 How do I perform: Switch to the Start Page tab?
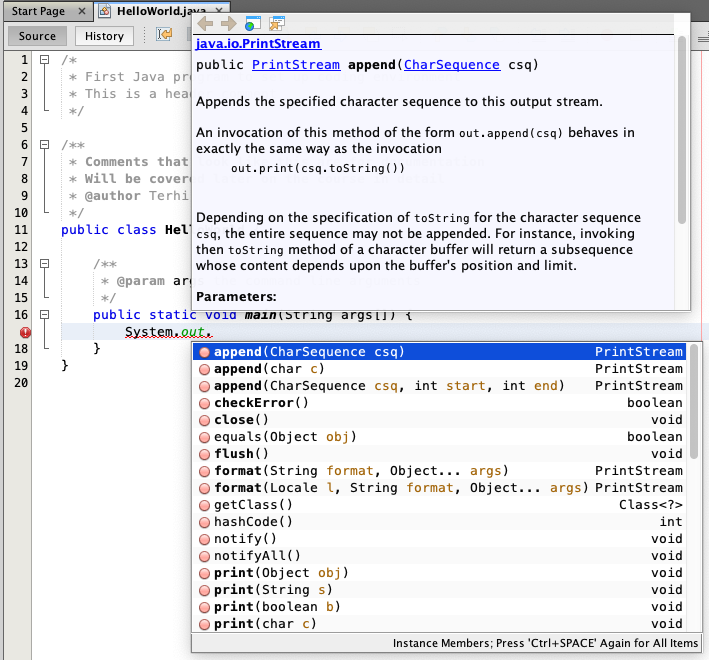click(x=38, y=11)
